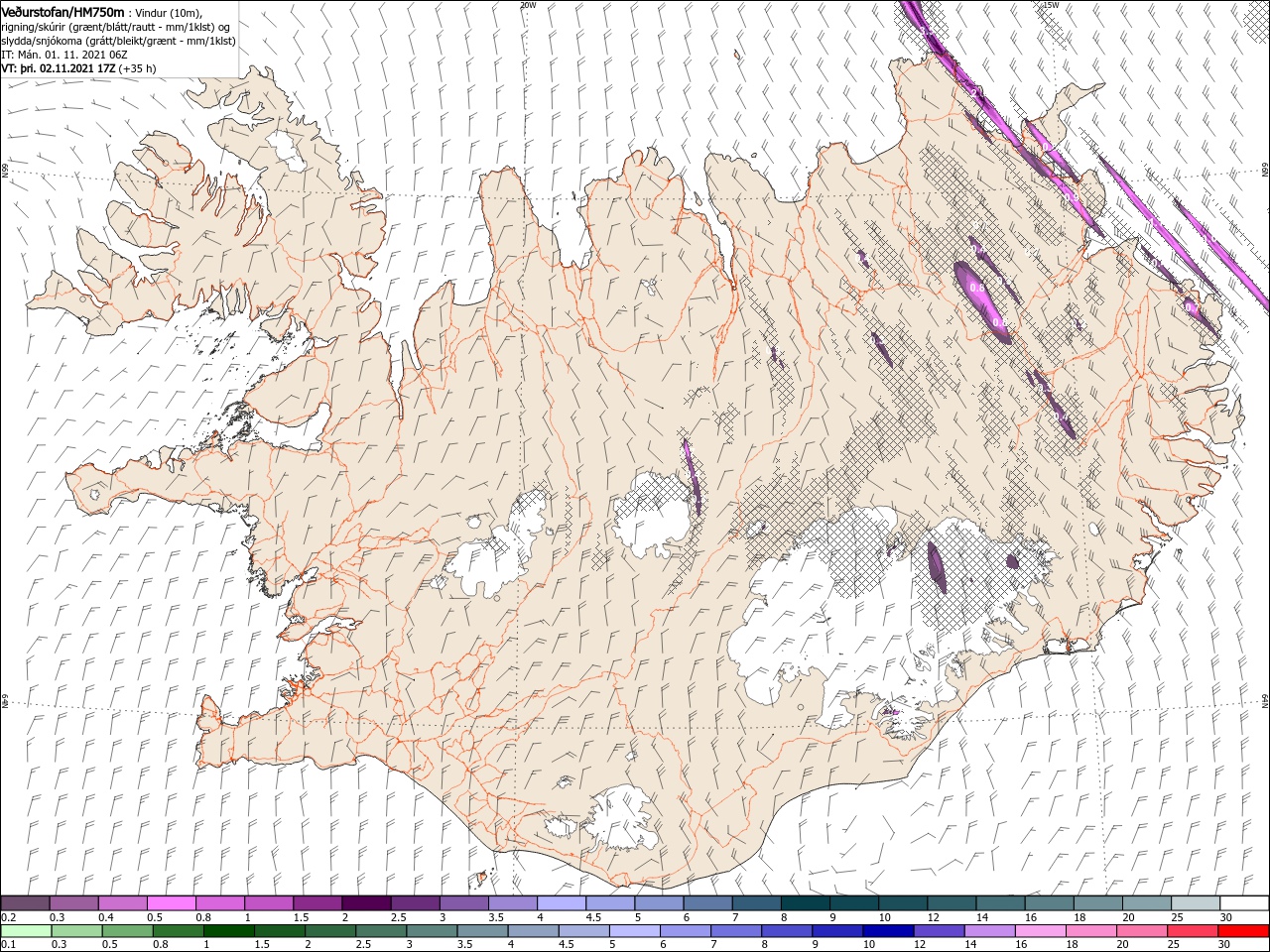The height and width of the screenshot is (952, 1270).
Task: Pick the light lavender 4–4.5 swatch in purple row
Action: 562,903
